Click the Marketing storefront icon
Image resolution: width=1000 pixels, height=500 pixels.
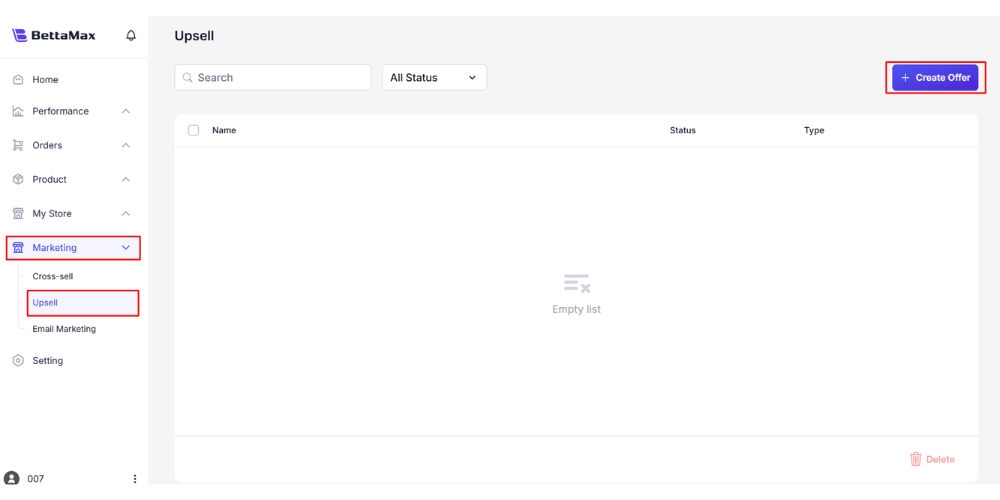(x=18, y=247)
